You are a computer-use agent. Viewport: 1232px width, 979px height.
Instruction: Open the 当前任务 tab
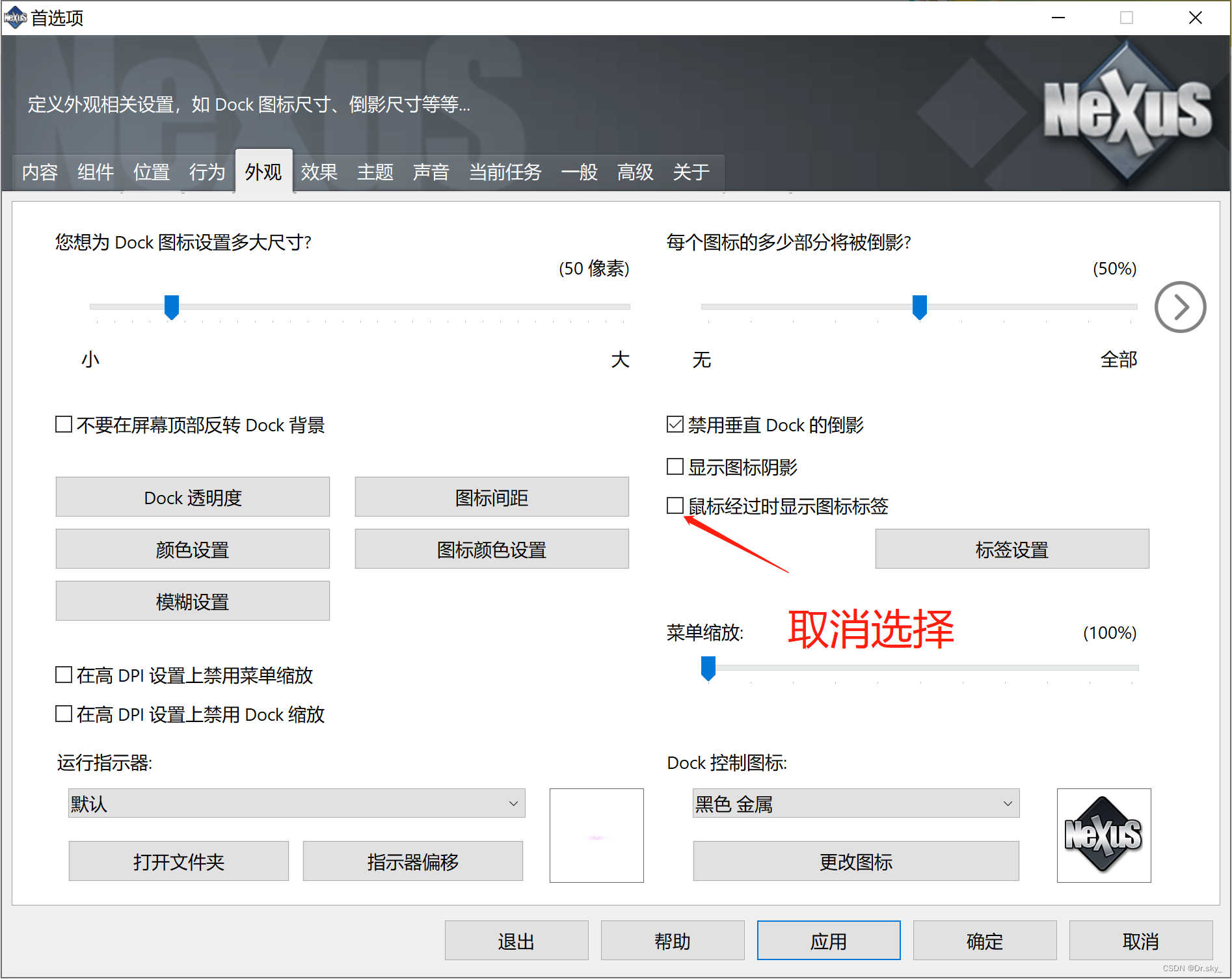point(505,172)
